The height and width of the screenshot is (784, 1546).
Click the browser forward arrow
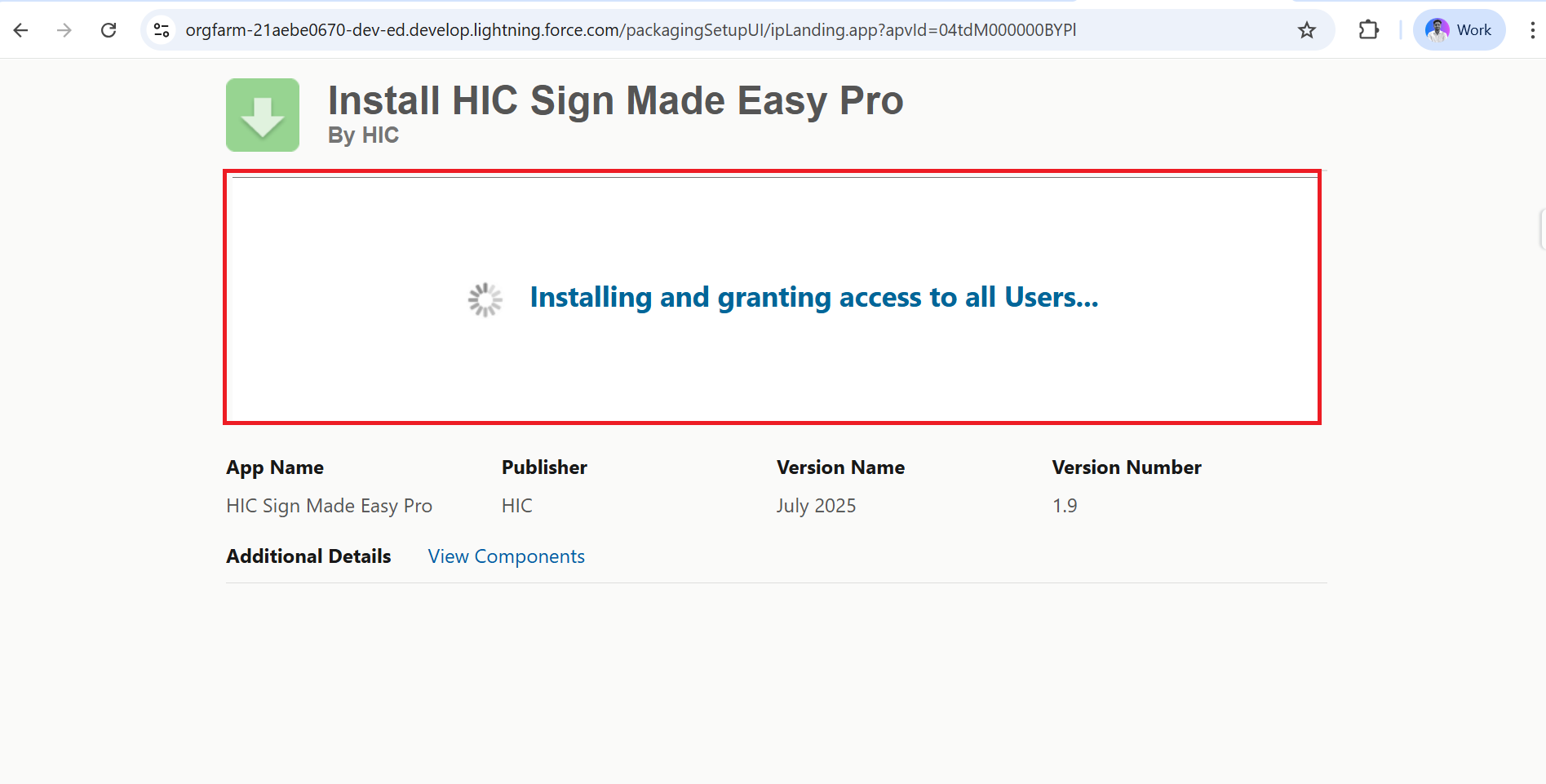click(64, 30)
